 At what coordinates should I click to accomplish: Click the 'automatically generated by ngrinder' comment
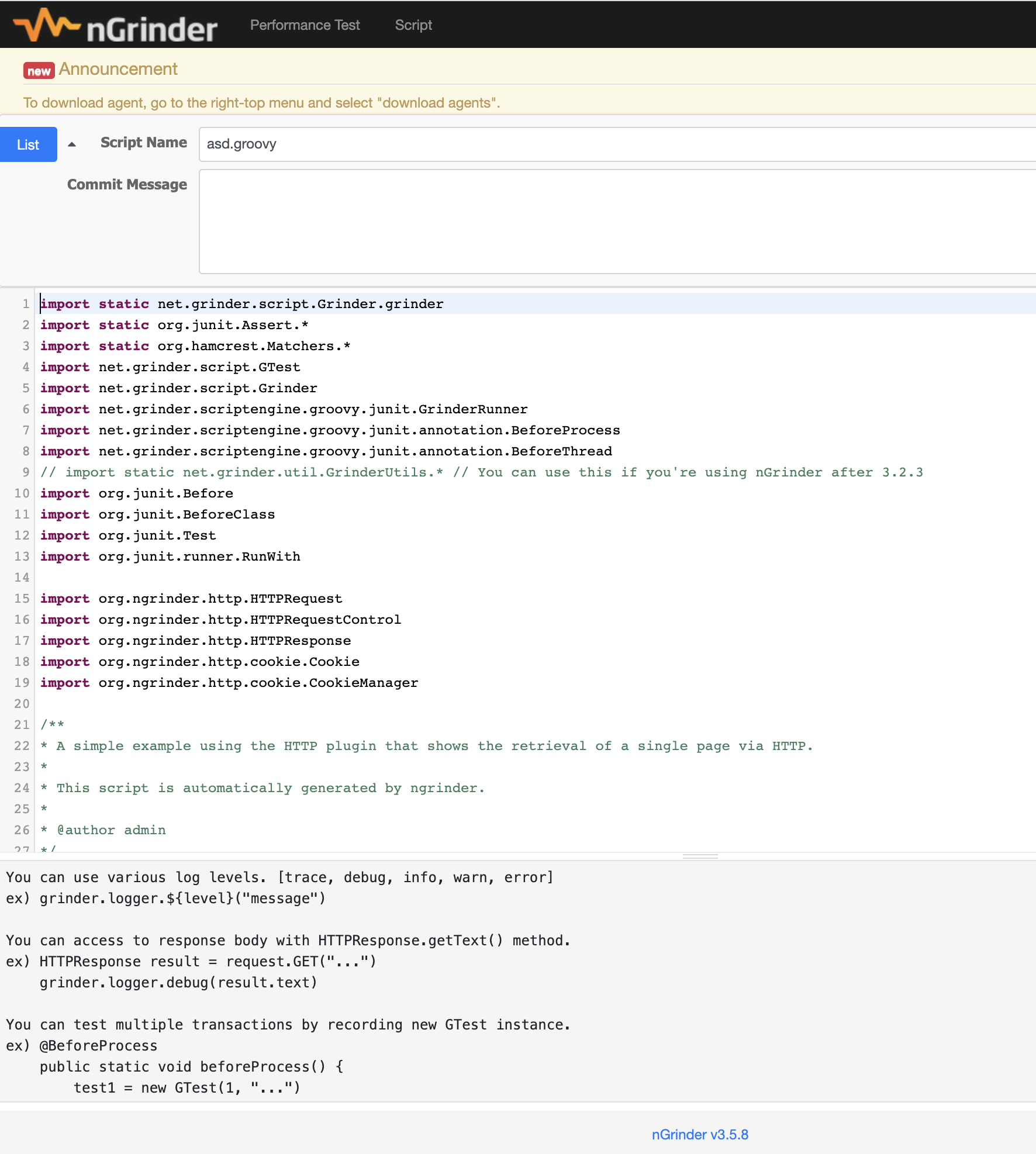263,788
